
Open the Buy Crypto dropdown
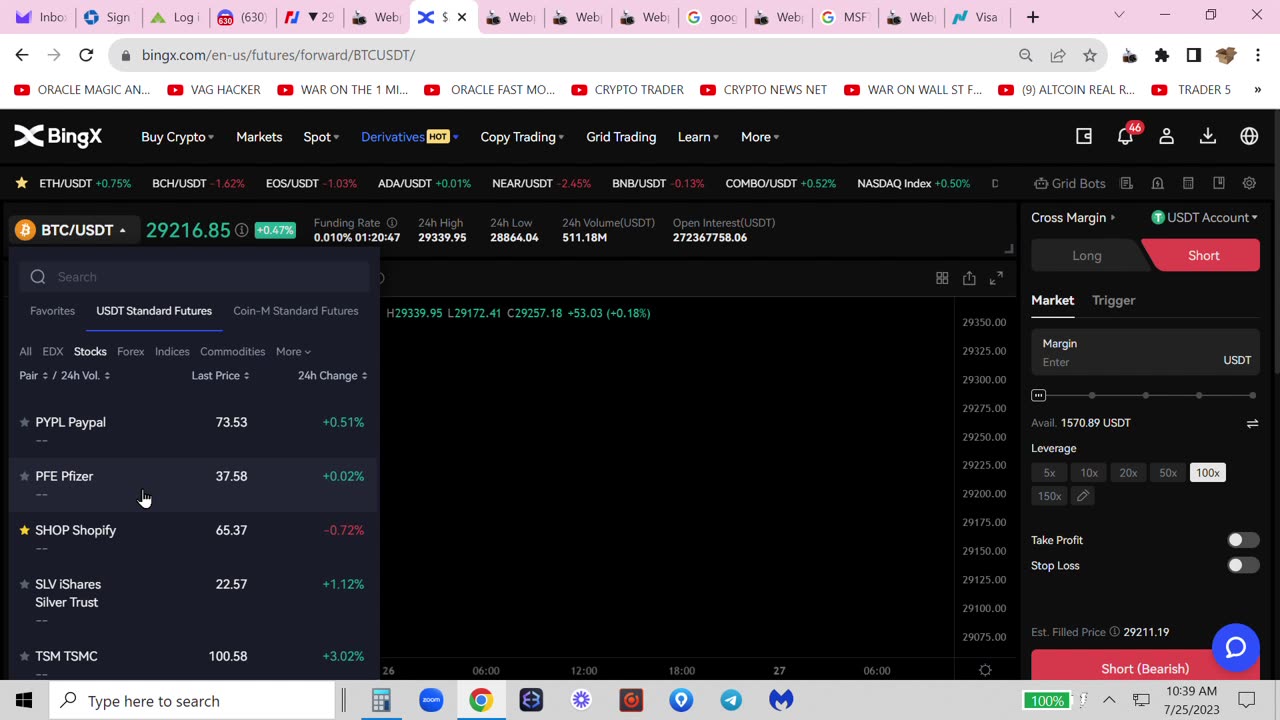coord(177,137)
